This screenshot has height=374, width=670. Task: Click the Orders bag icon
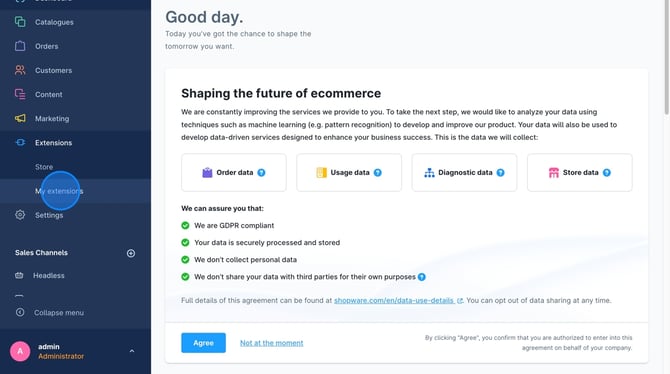pyautogui.click(x=20, y=46)
